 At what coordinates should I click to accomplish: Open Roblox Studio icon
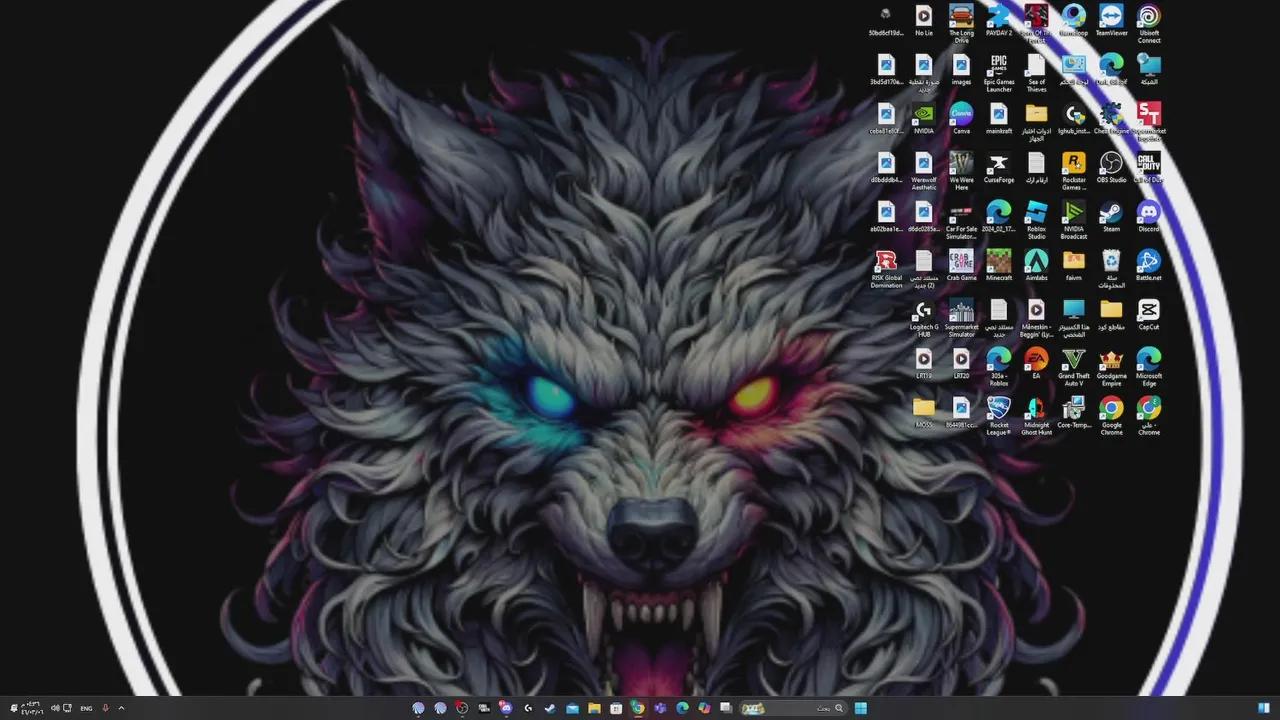1036,220
